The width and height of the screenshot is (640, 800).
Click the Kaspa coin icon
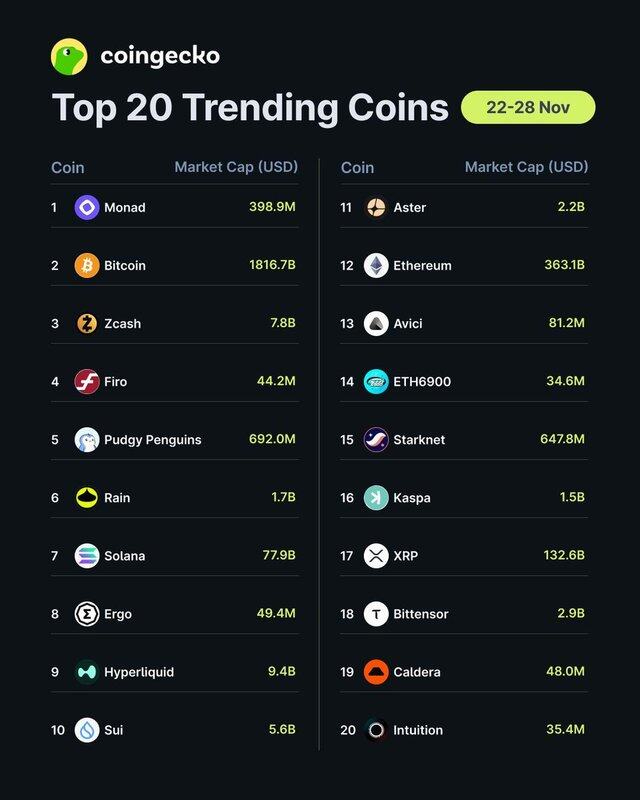[376, 498]
